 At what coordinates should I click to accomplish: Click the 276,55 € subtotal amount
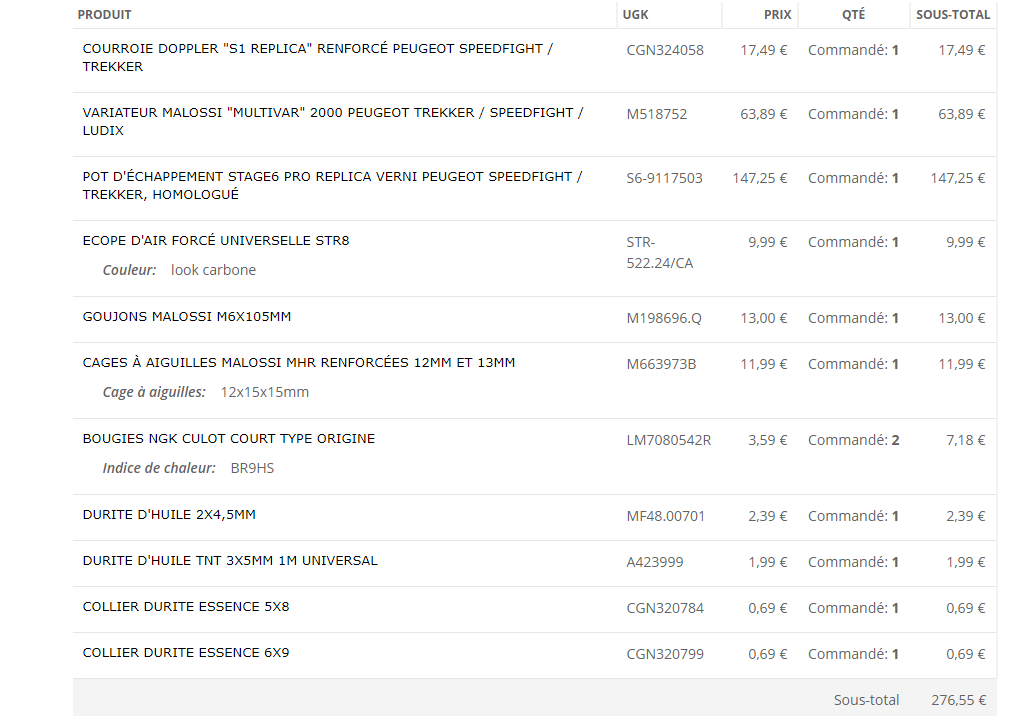coord(958,700)
